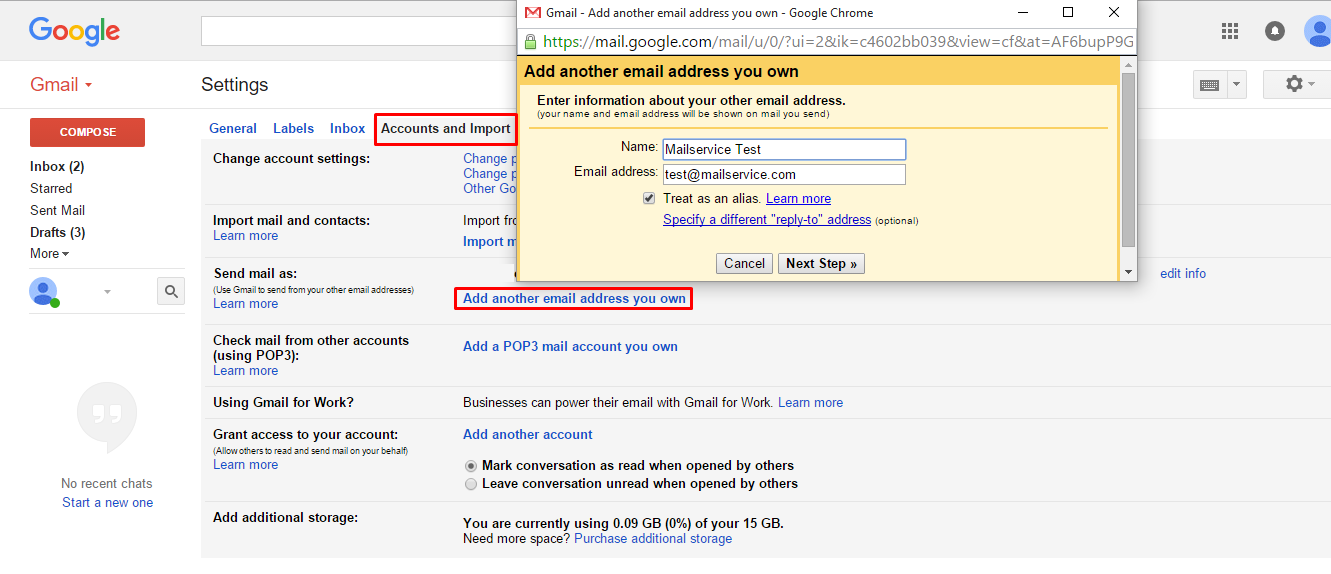Click the Google logo
Viewport: 1331px width, 574px height.
[x=75, y=31]
